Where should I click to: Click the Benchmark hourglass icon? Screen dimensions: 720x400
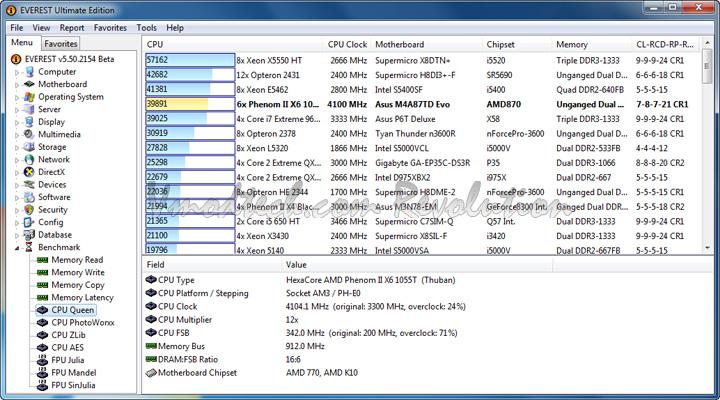(x=29, y=247)
